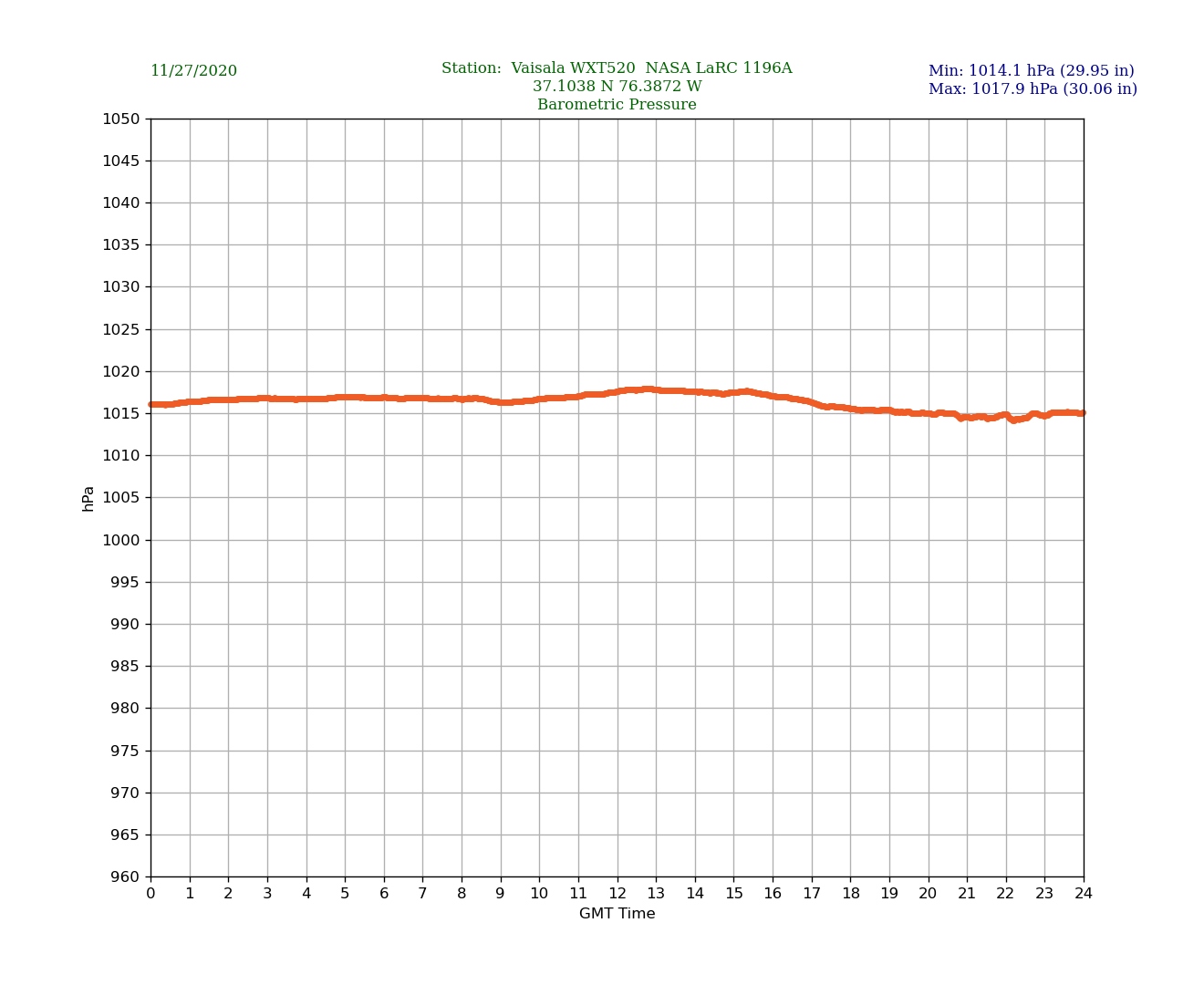
Task: Click the pressure curve peak near hour 13
Action: [649, 389]
